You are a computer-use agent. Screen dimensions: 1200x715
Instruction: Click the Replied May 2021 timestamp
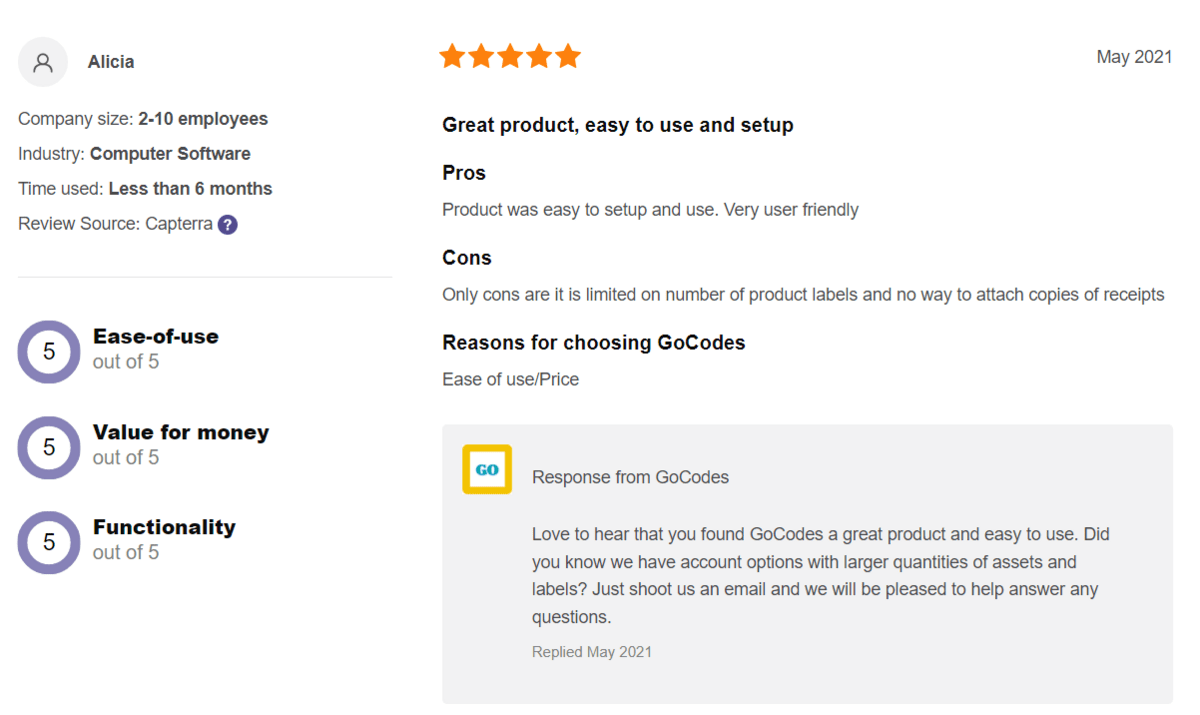click(x=591, y=652)
